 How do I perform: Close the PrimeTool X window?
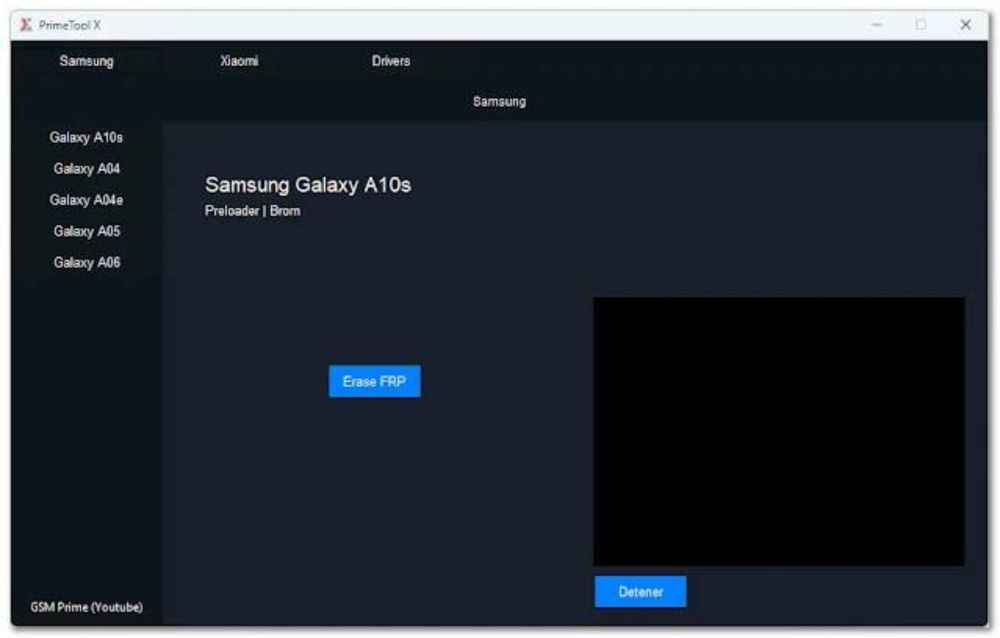click(x=966, y=25)
